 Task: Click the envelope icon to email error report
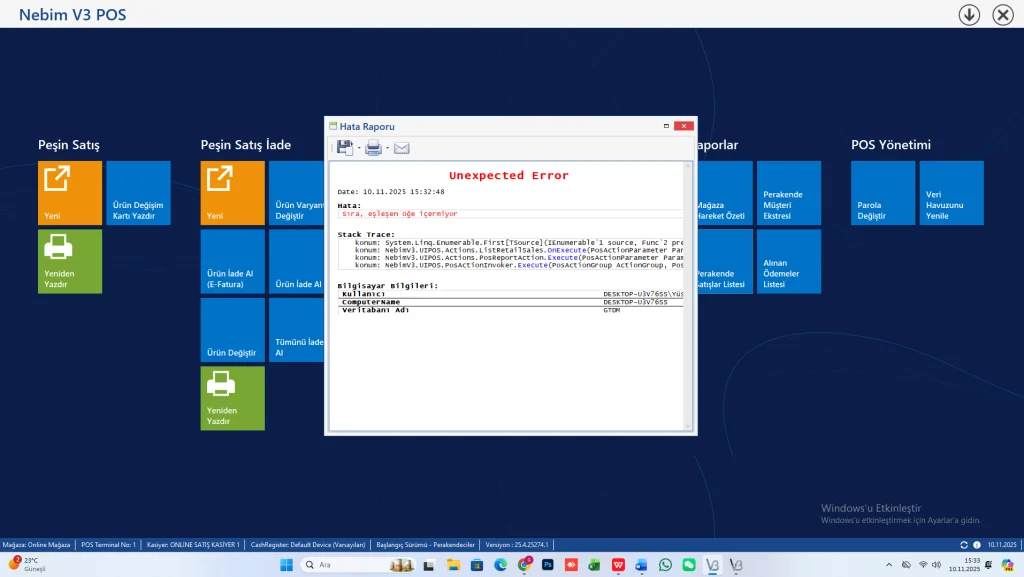(401, 148)
